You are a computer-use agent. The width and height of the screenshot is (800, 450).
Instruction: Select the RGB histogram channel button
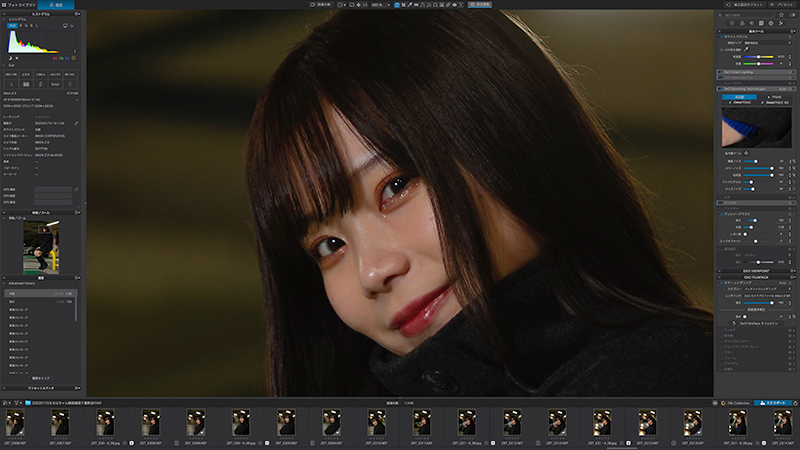pyautogui.click(x=12, y=26)
